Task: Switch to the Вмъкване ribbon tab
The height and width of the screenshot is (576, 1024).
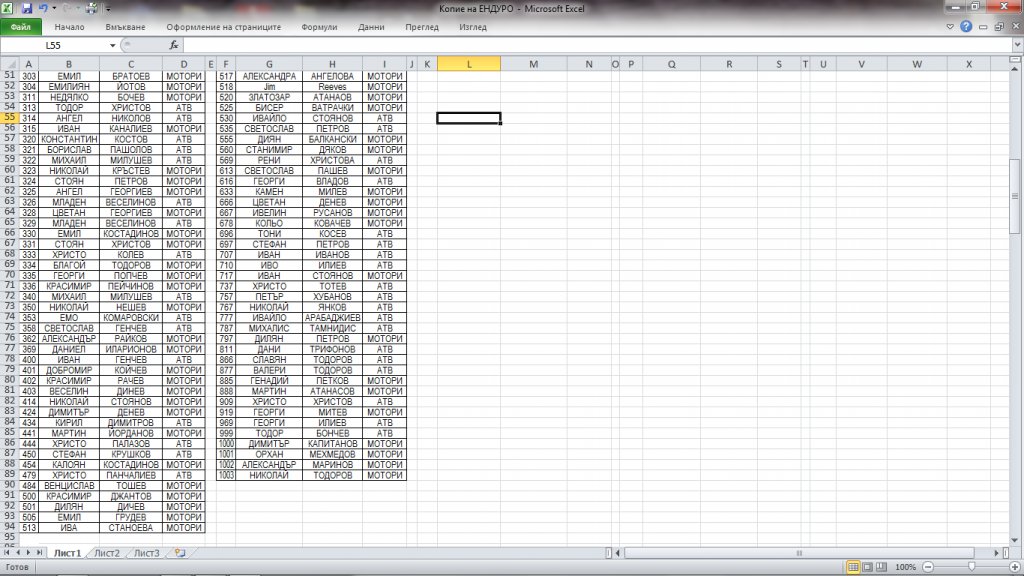Action: pos(125,27)
